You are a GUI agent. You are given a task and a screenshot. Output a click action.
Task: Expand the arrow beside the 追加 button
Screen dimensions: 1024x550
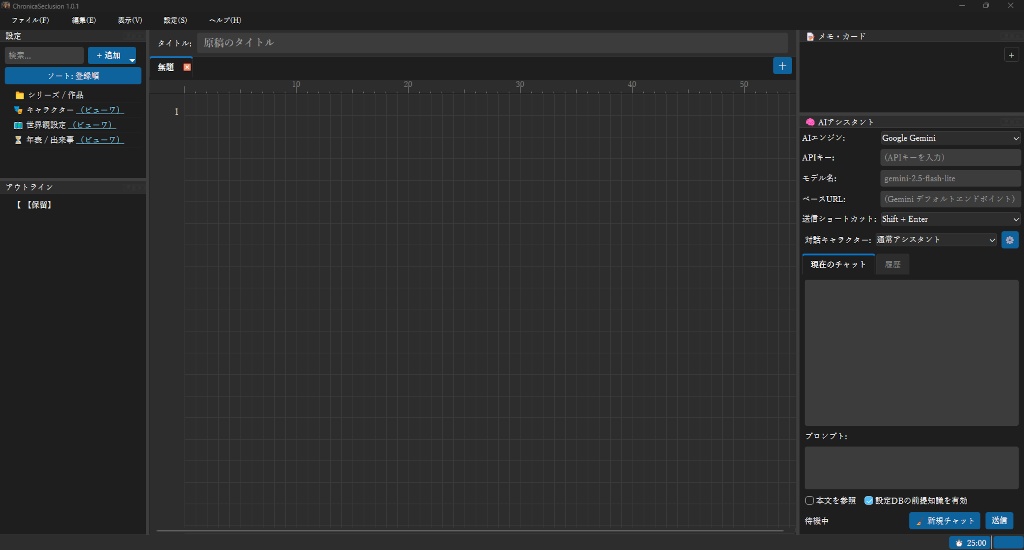132,59
